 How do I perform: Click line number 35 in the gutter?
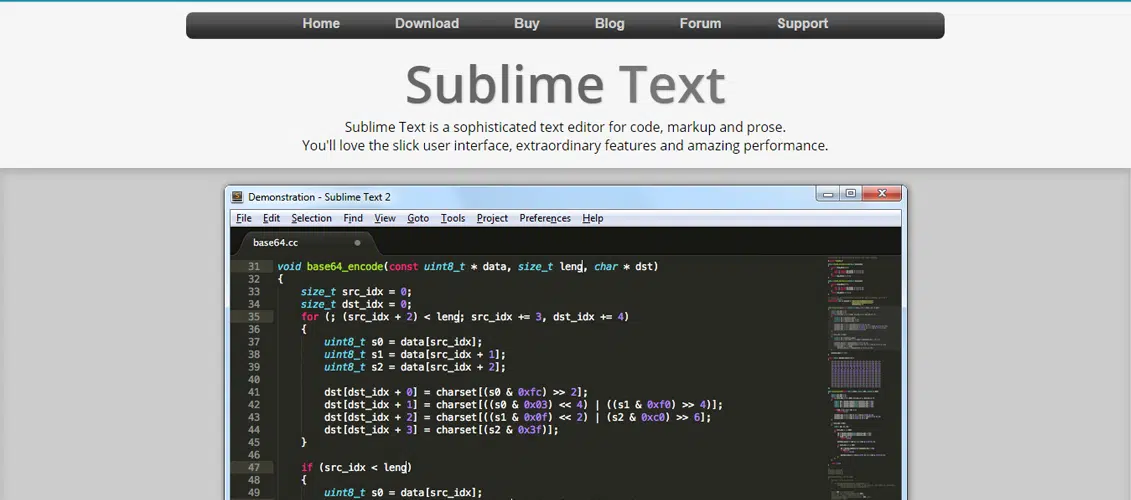click(254, 317)
